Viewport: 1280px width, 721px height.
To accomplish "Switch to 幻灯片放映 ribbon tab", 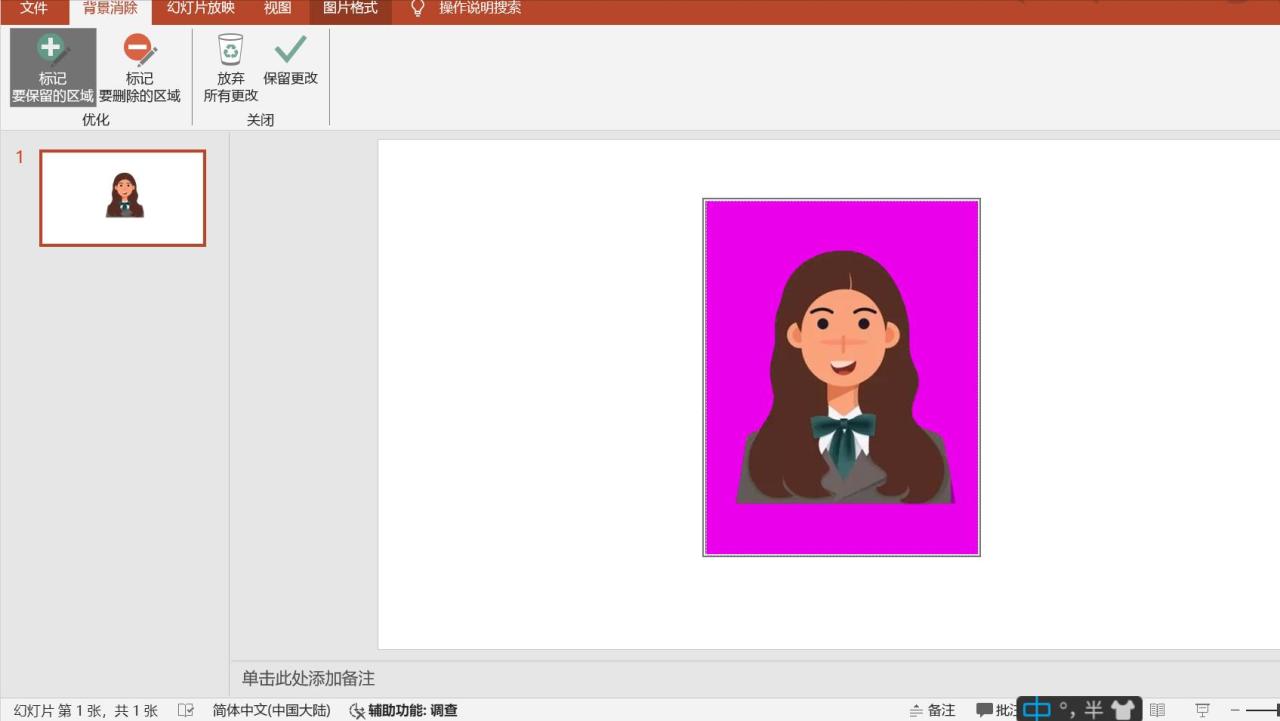I will [x=200, y=9].
